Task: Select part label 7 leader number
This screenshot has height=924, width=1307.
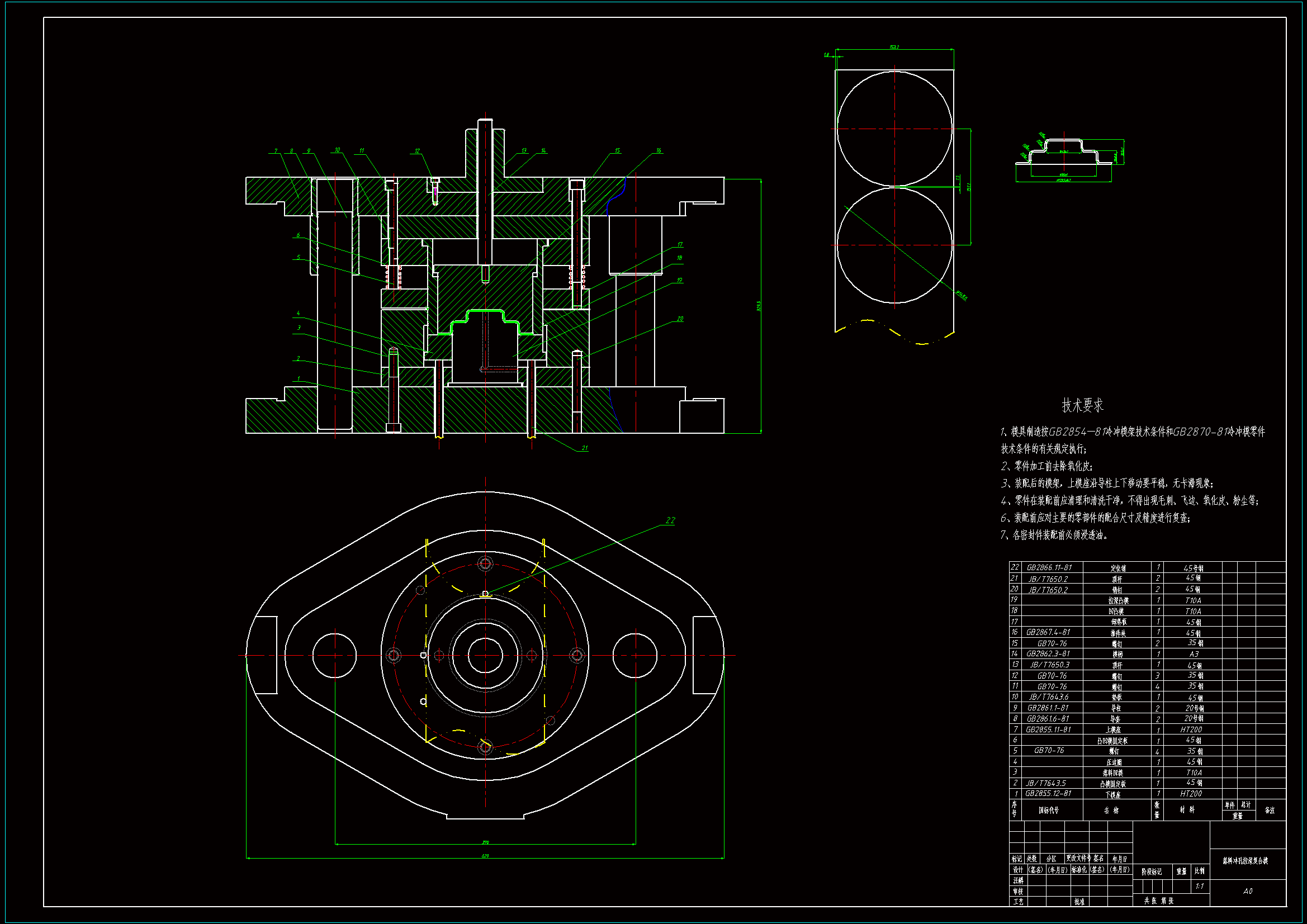Action: tap(276, 151)
